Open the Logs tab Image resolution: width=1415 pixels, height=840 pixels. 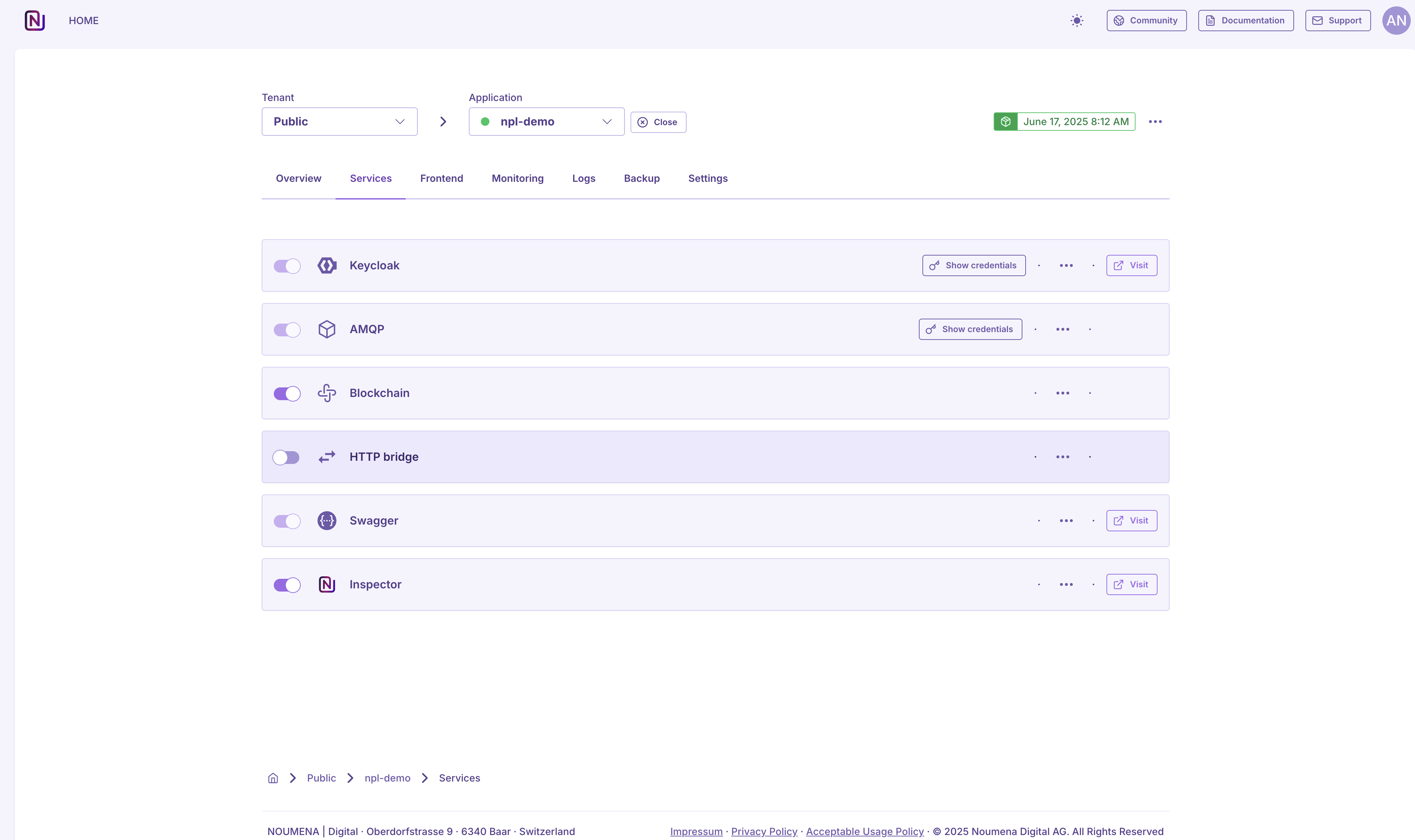click(x=583, y=178)
